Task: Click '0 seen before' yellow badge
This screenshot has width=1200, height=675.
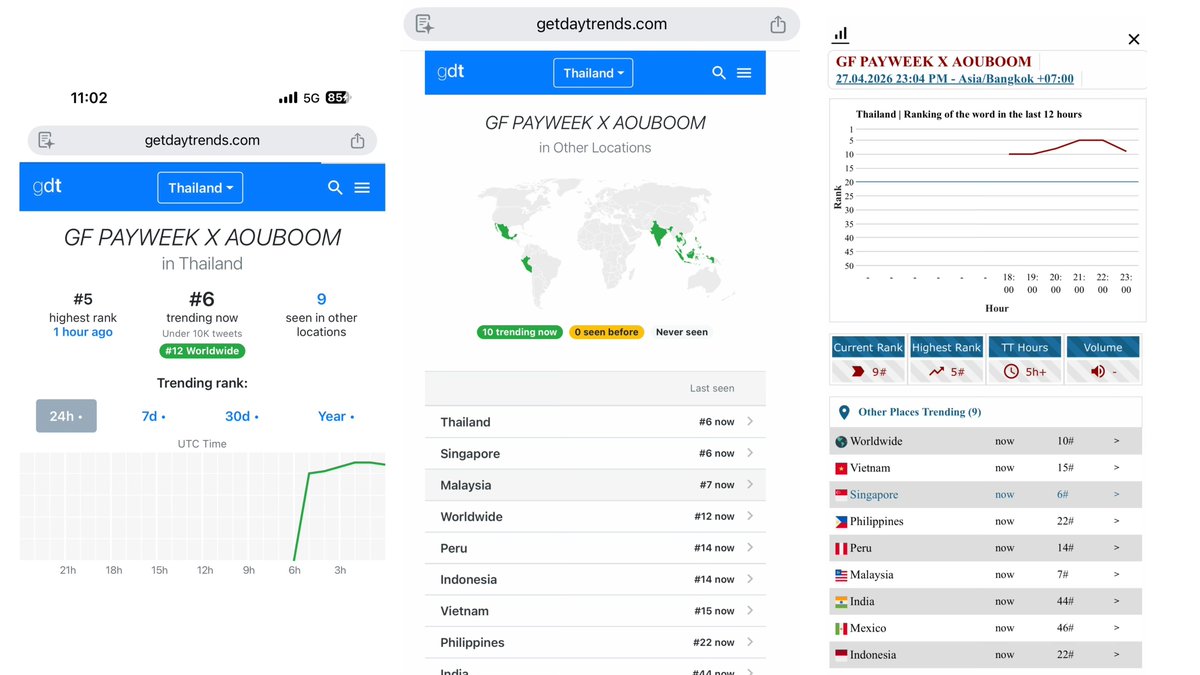Action: tap(606, 332)
